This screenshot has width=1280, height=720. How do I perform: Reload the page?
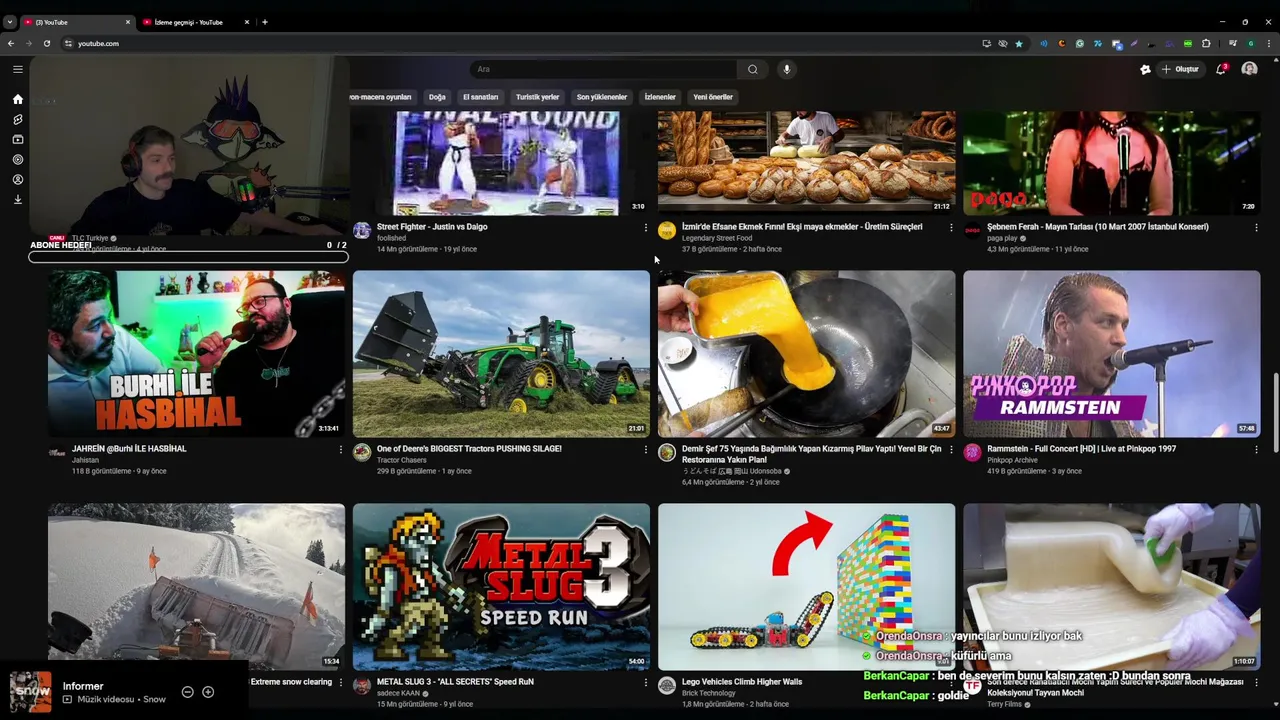pos(46,43)
